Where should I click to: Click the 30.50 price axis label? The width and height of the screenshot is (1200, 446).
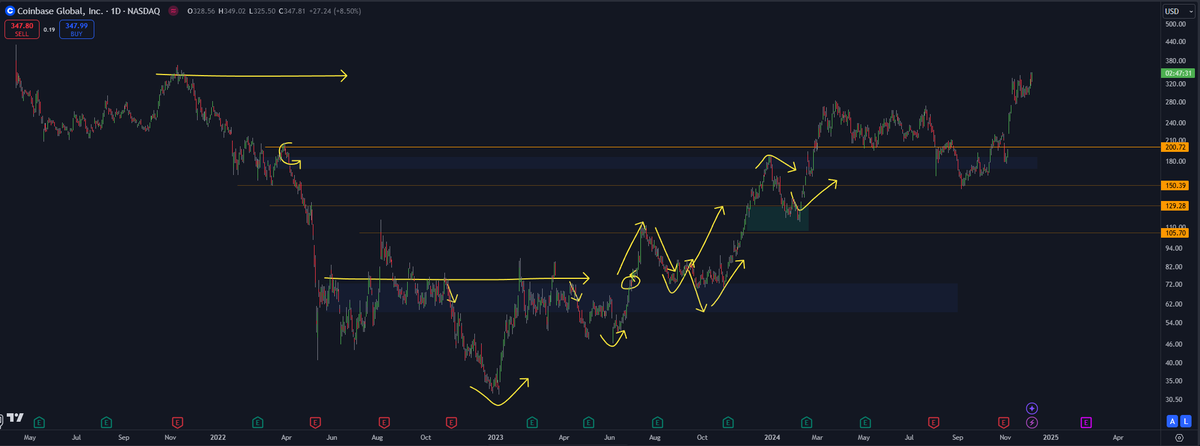[x=1175, y=399]
